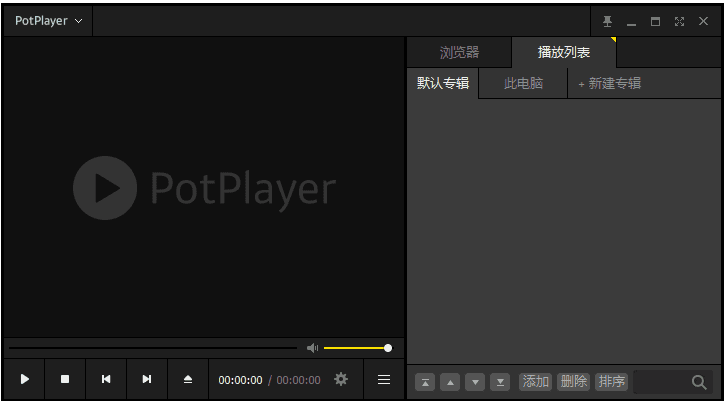Click the playback seek bar
724x401 pixels.
point(153,348)
